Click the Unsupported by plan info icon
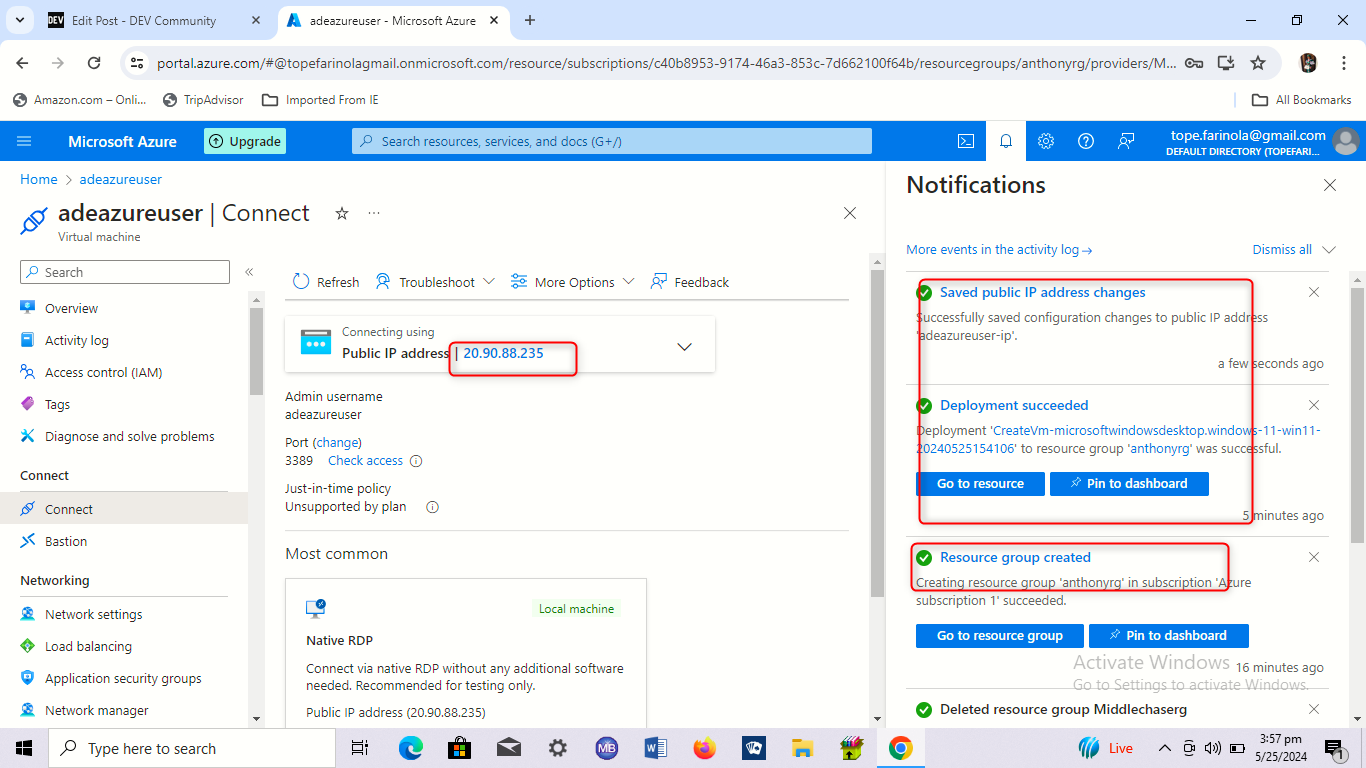Viewport: 1366px width, 768px height. pos(433,507)
